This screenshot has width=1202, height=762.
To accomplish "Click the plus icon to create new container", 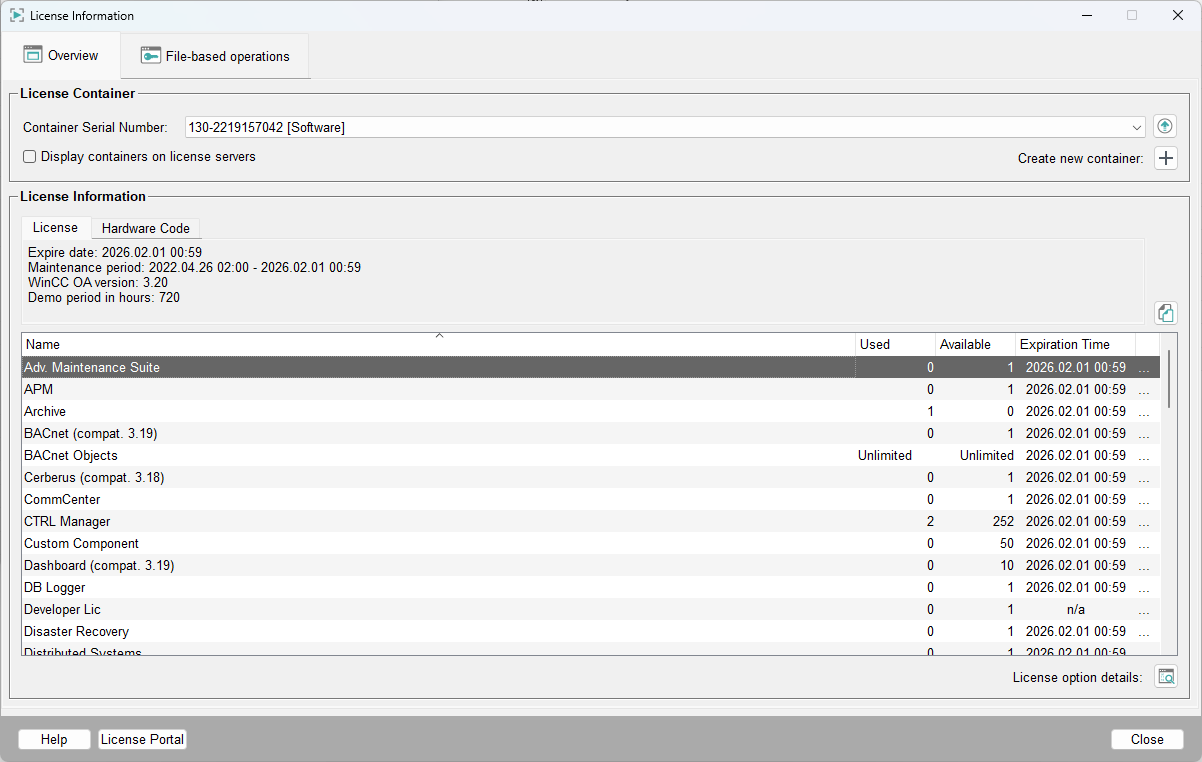I will [x=1165, y=158].
